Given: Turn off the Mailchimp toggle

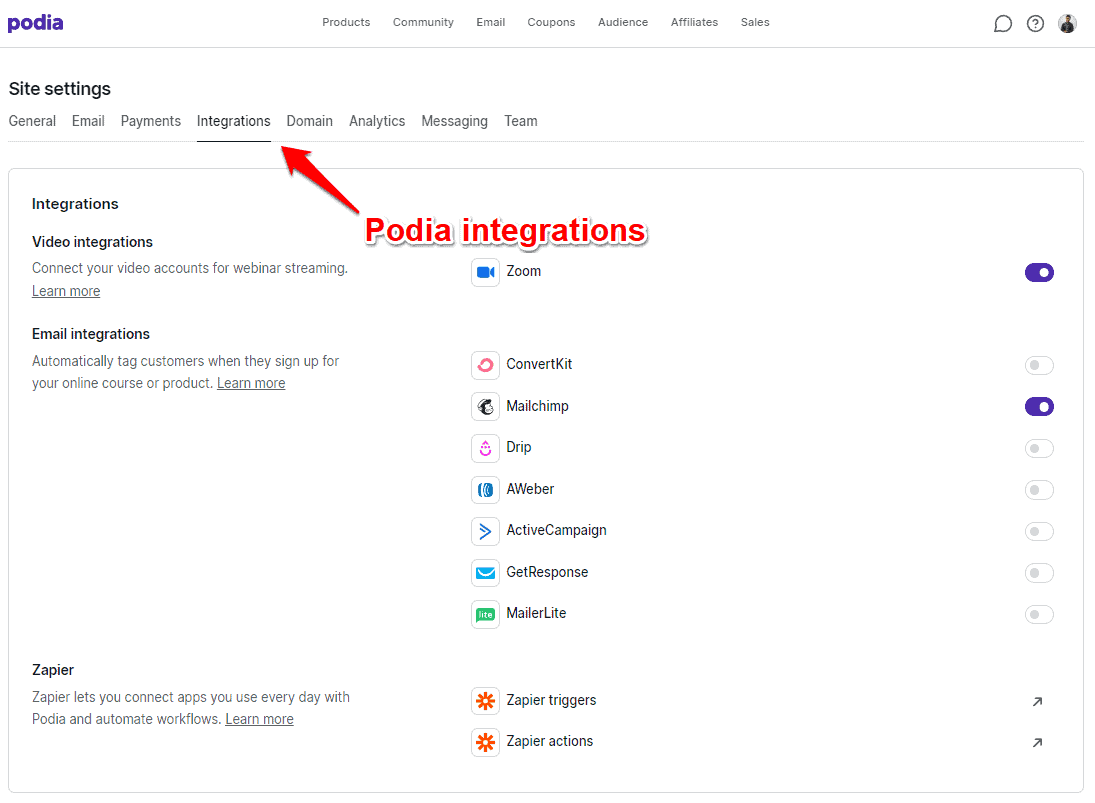Looking at the screenshot, I should click(x=1039, y=406).
